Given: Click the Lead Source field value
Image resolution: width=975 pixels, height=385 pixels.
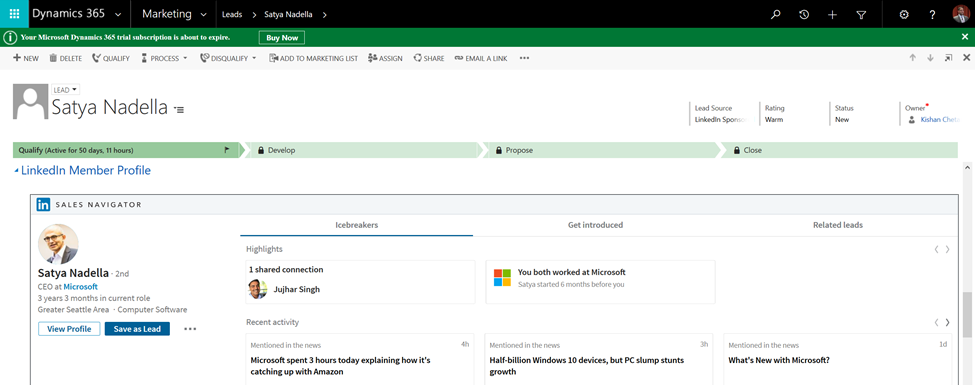Looking at the screenshot, I should [x=720, y=119].
